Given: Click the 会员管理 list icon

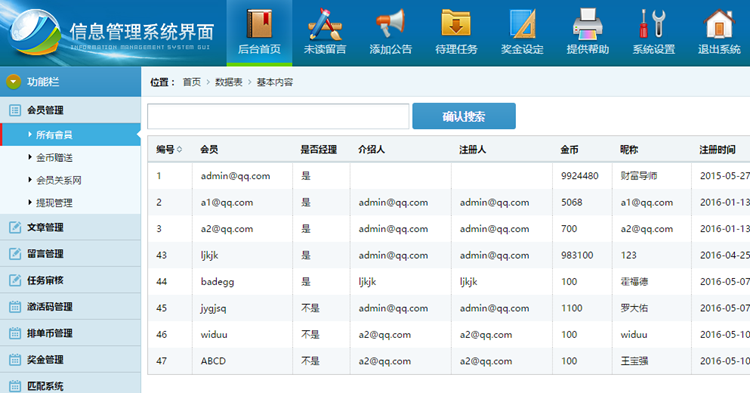Looking at the screenshot, I should point(15,110).
